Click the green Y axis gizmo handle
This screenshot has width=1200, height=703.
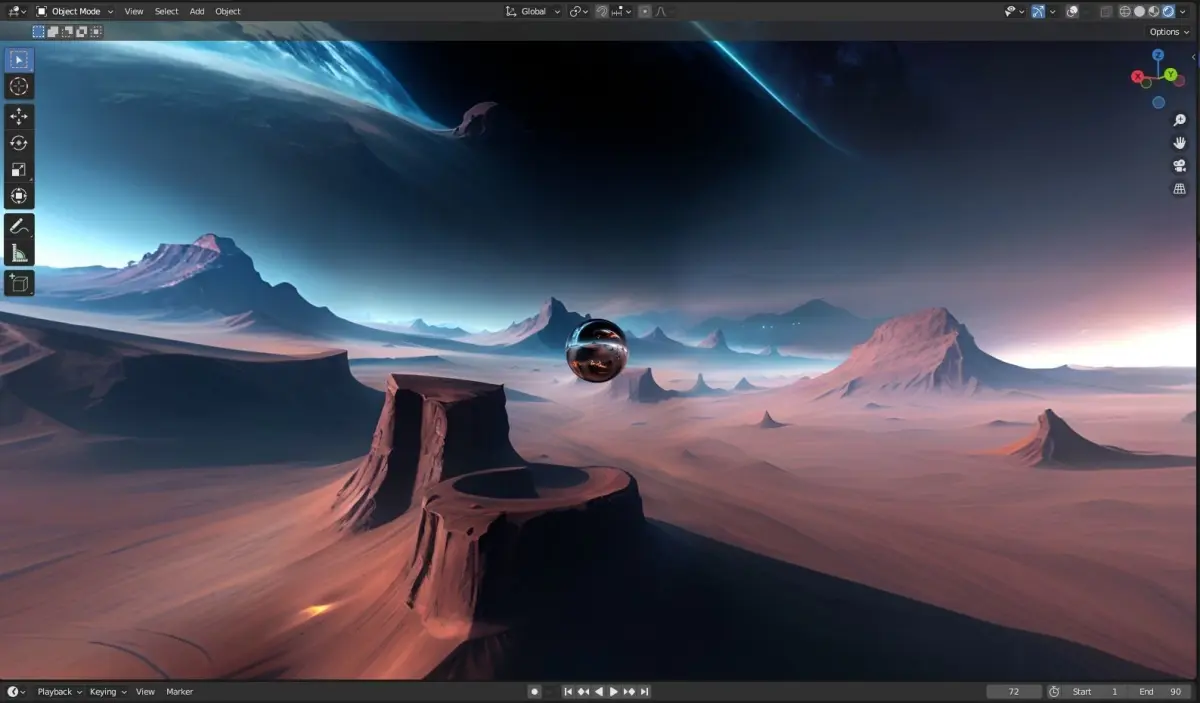1170,75
